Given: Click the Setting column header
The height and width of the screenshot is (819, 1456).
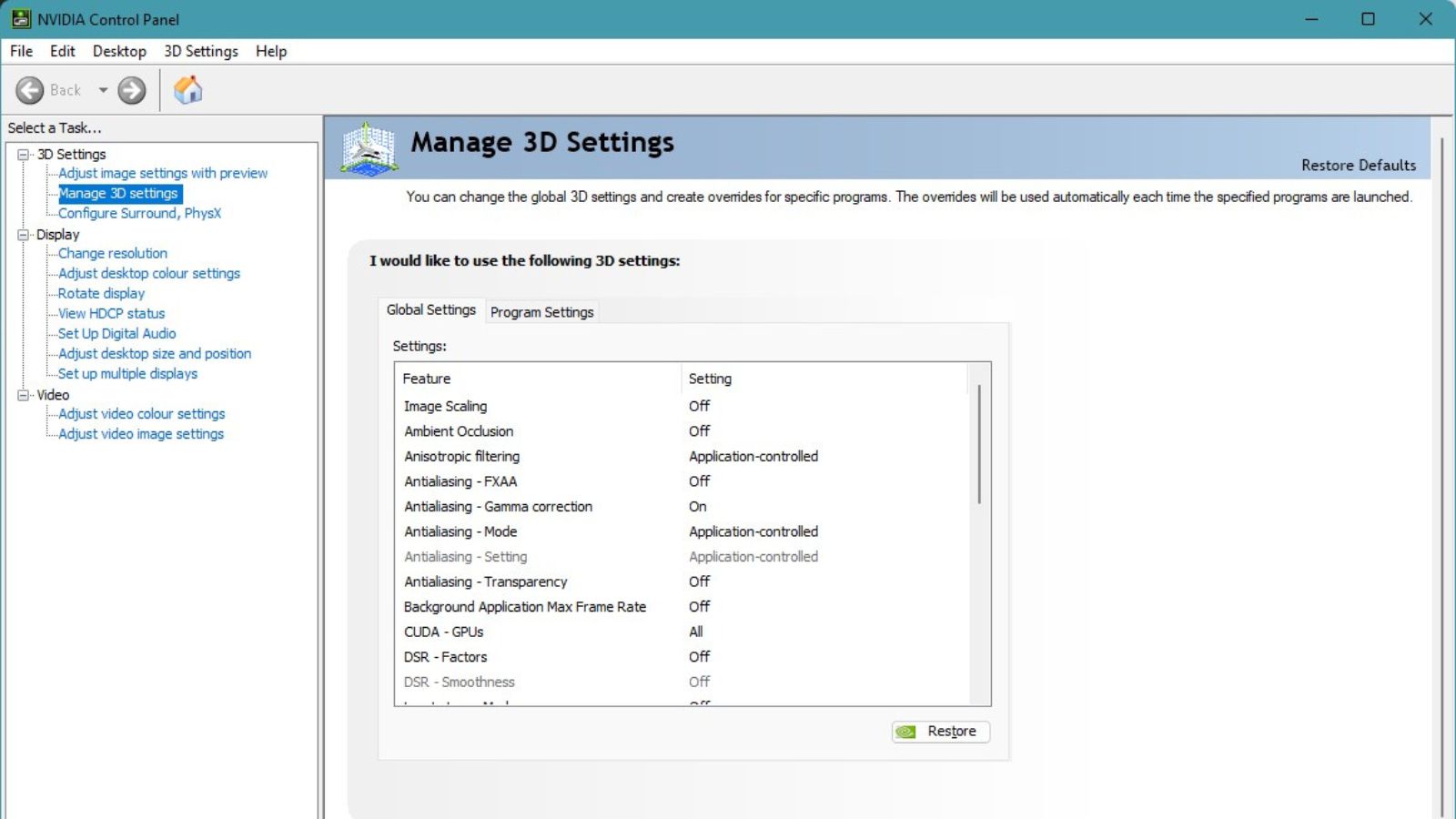Looking at the screenshot, I should point(824,379).
